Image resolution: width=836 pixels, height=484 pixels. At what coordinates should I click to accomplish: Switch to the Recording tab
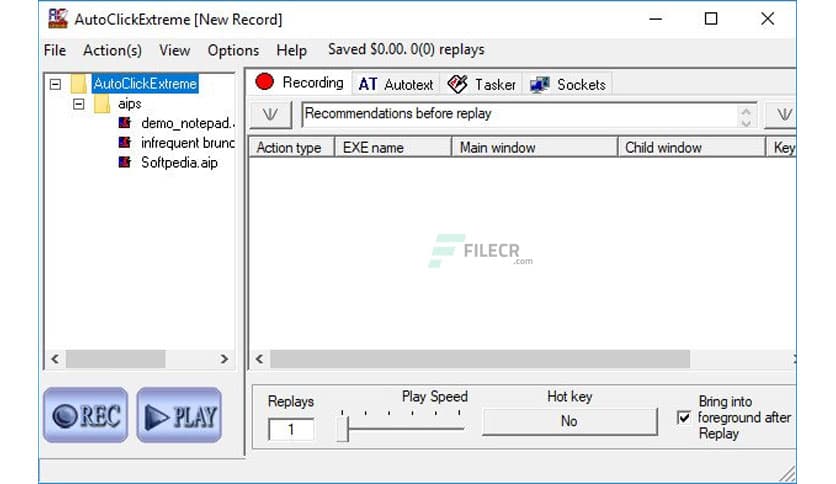click(299, 83)
